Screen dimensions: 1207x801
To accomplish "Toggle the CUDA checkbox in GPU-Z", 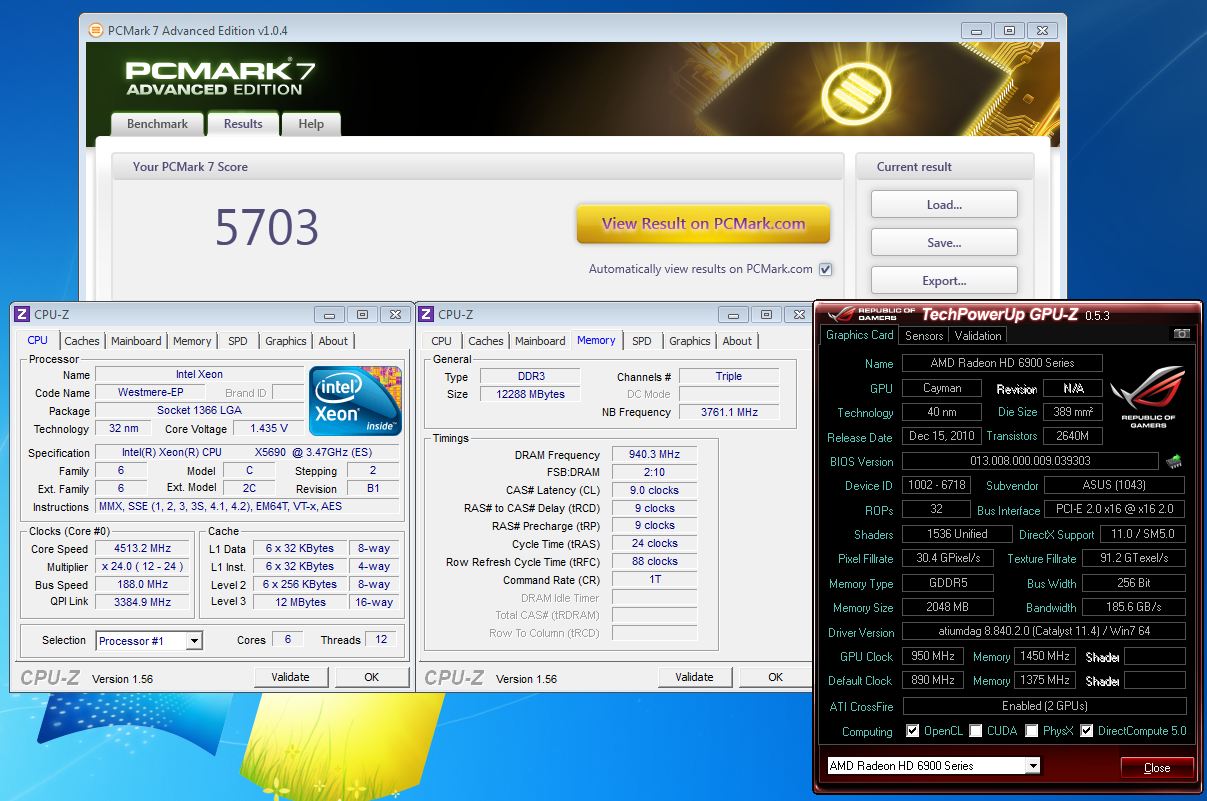I will pos(975,731).
